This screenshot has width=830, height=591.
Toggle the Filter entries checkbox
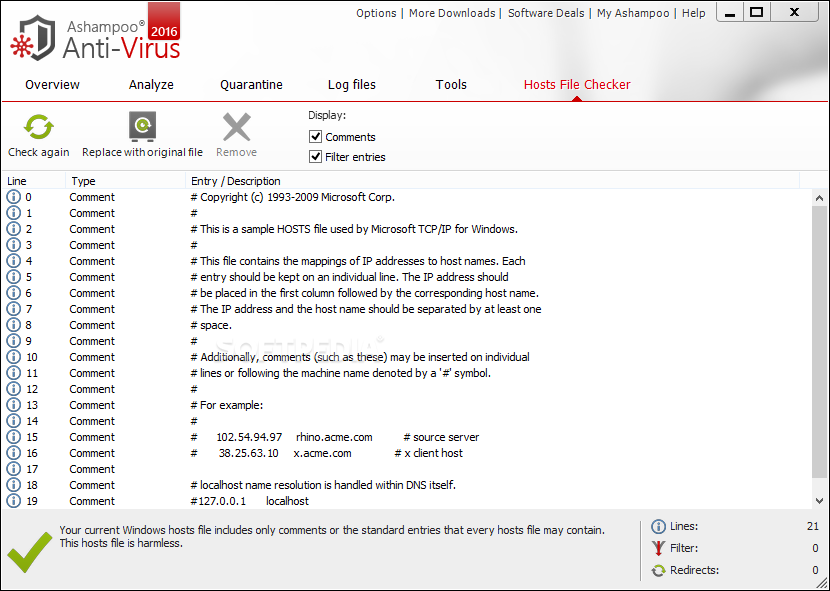click(x=315, y=157)
